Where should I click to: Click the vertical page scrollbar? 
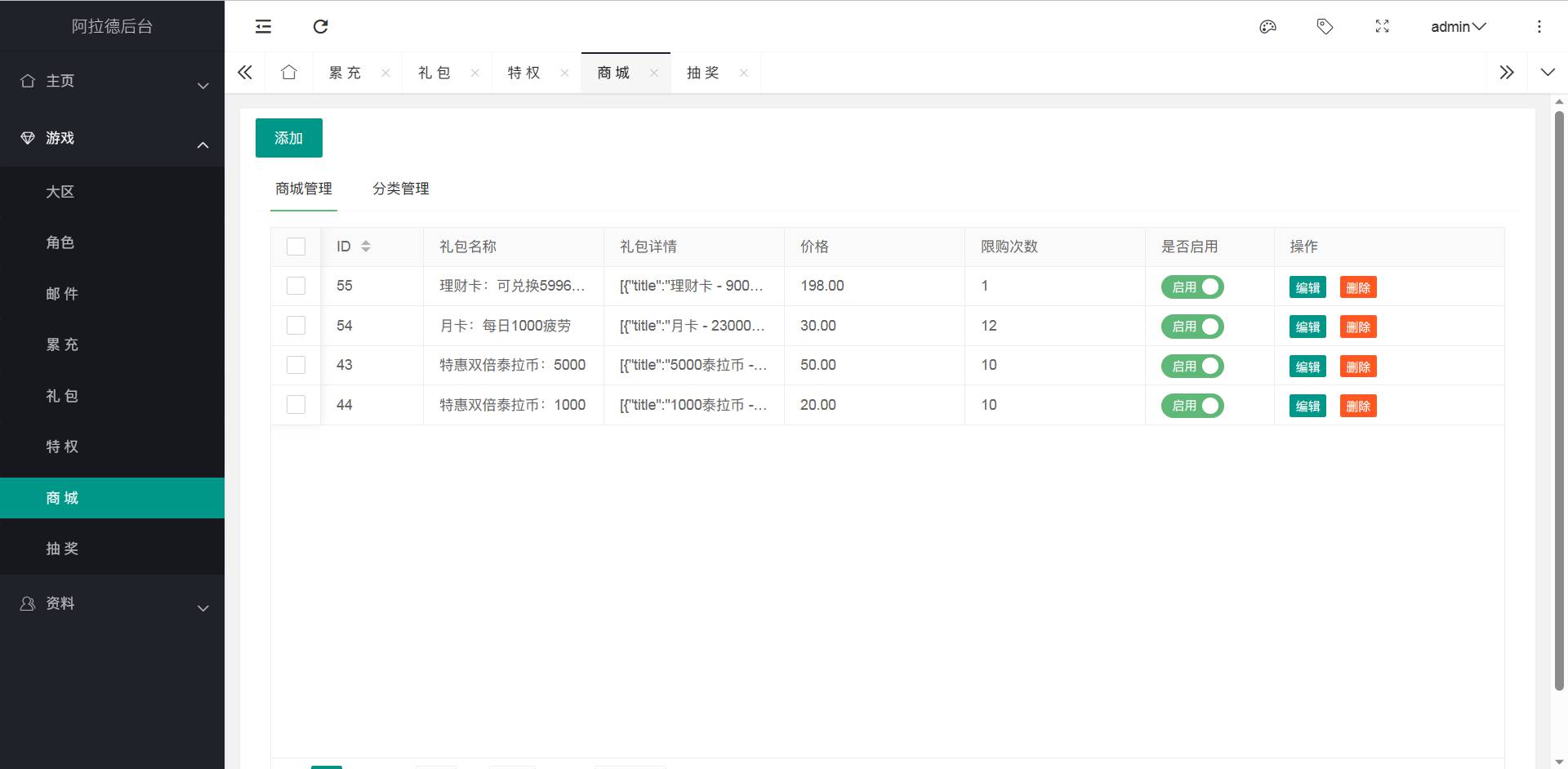click(x=1559, y=400)
